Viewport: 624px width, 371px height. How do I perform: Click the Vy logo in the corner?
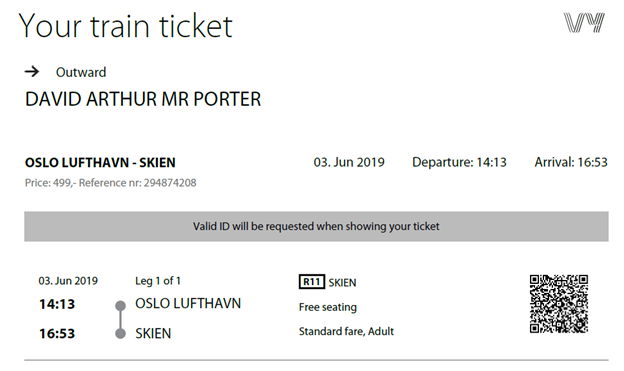pyautogui.click(x=584, y=22)
